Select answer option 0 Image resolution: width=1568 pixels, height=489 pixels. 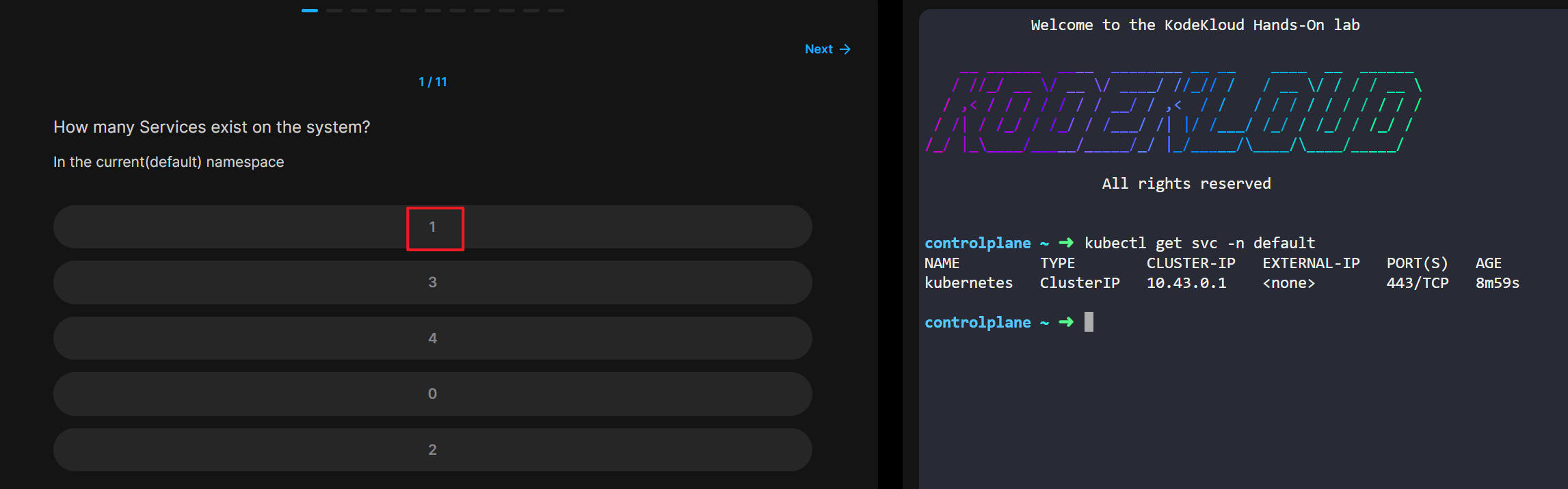pos(433,394)
